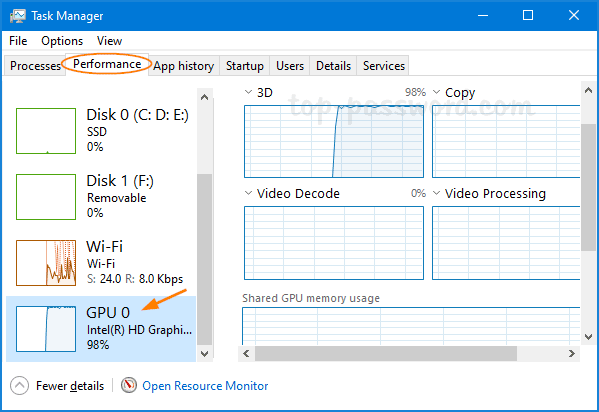This screenshot has height=412, width=599.
Task: Click the Video Processing usage graph
Action: point(506,243)
